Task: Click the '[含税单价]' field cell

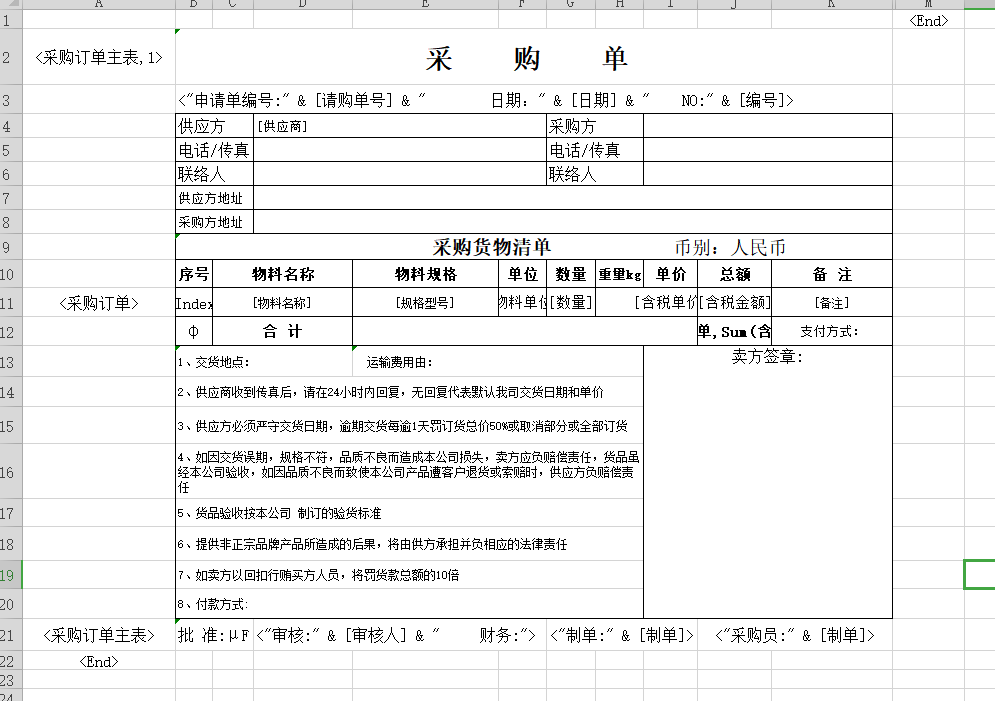Action: (x=671, y=303)
